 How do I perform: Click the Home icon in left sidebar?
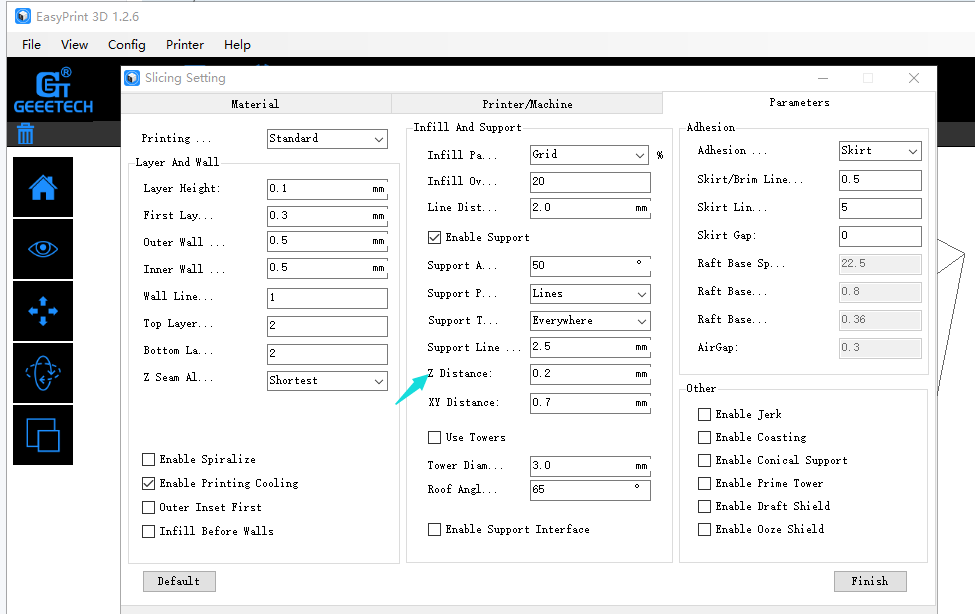tap(43, 187)
